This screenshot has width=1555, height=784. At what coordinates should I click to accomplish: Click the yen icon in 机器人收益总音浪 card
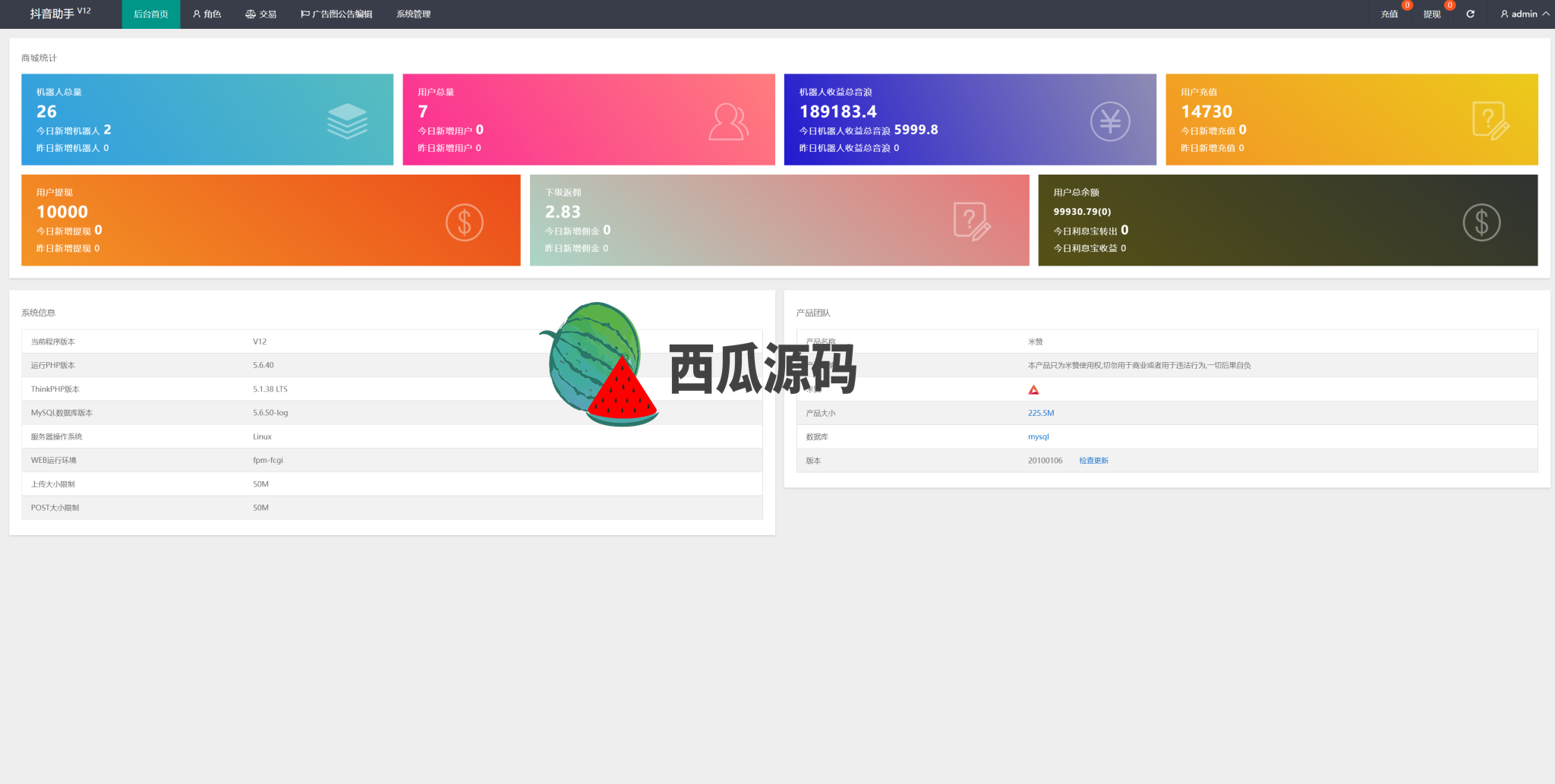(1110, 121)
